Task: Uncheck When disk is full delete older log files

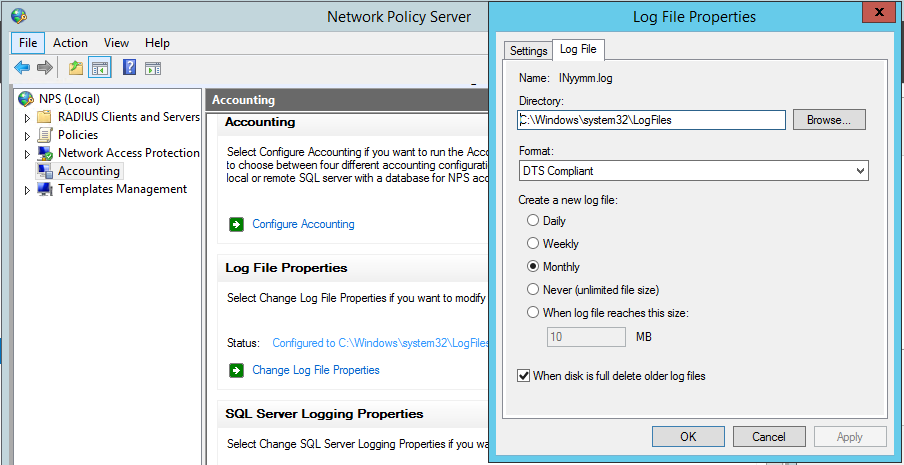Action: [523, 376]
